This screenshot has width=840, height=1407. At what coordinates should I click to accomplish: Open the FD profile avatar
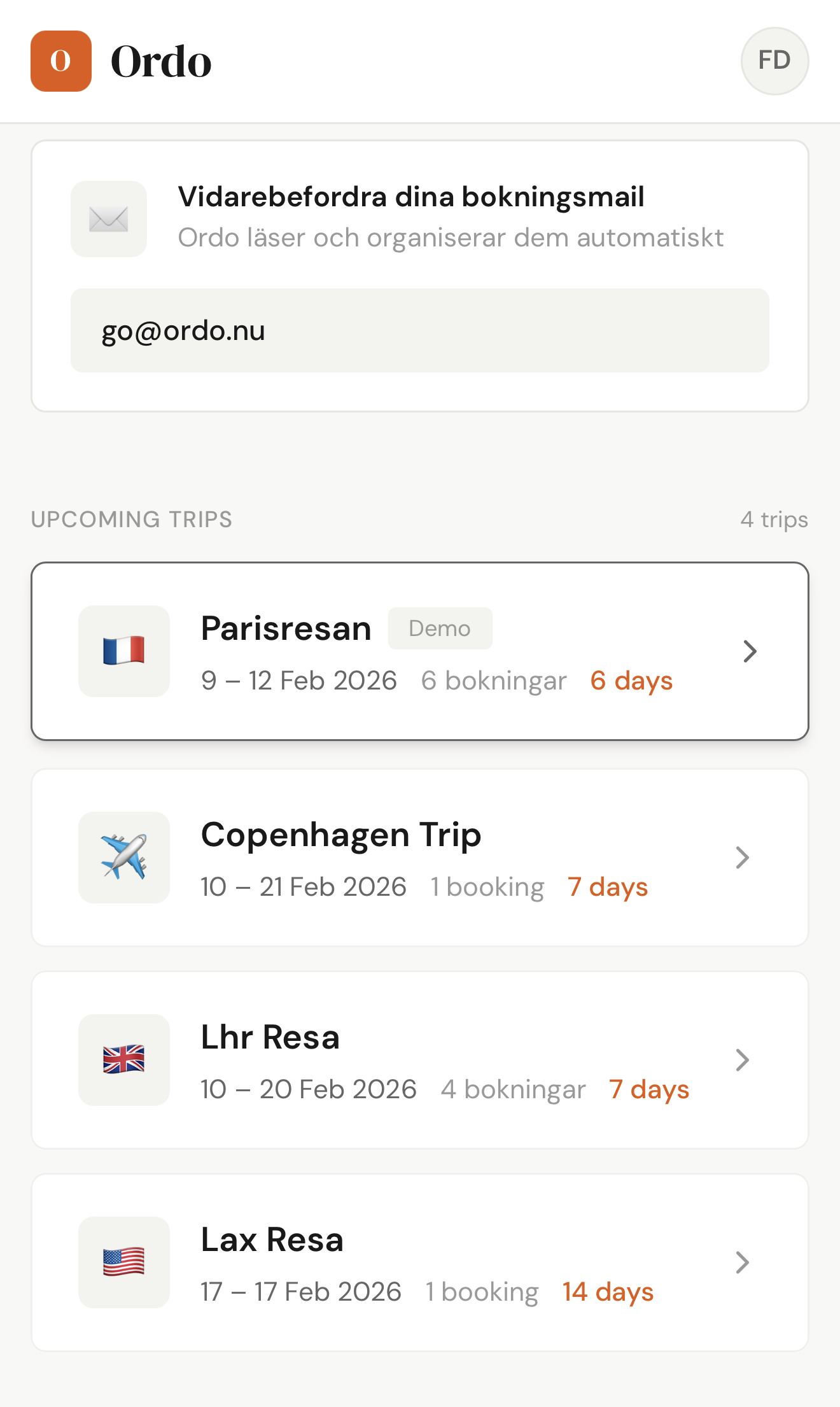774,61
